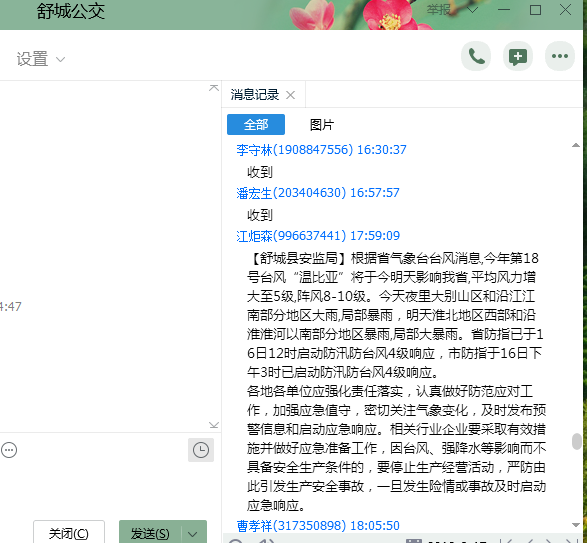Collapse chat area with the top up-chevron
The width and height of the screenshot is (587, 543).
[214, 88]
